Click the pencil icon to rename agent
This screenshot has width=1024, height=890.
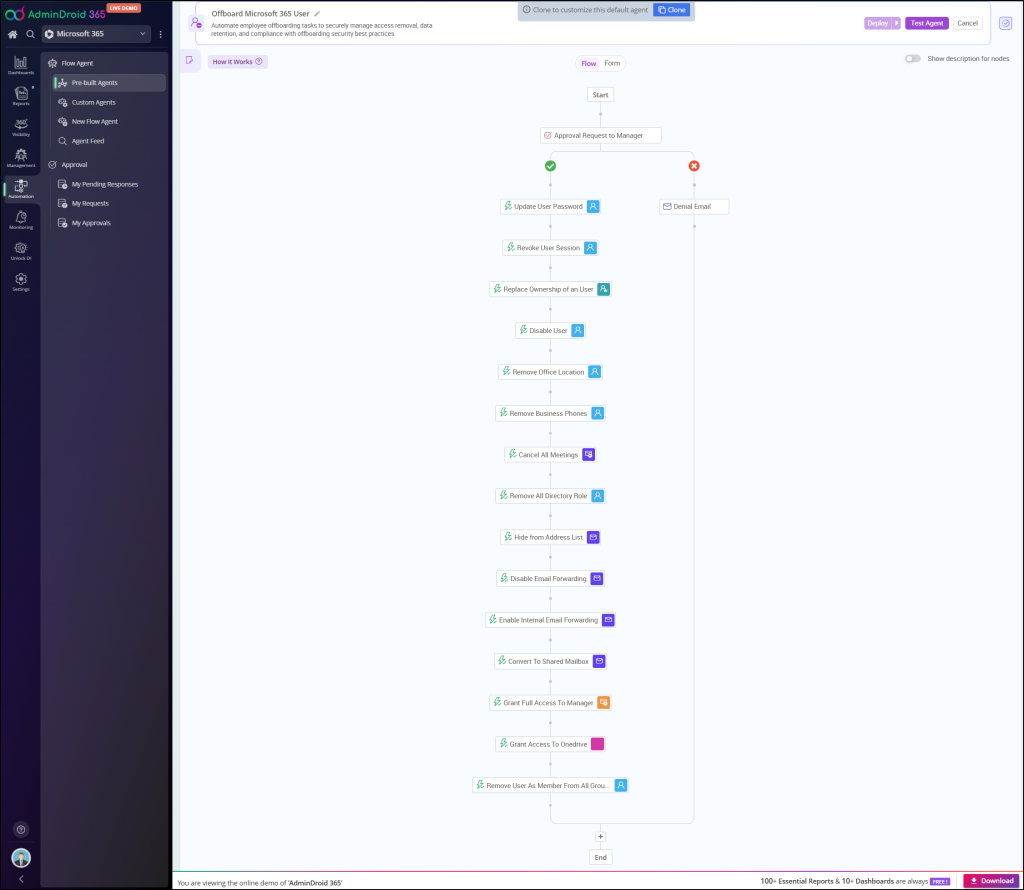[x=317, y=14]
